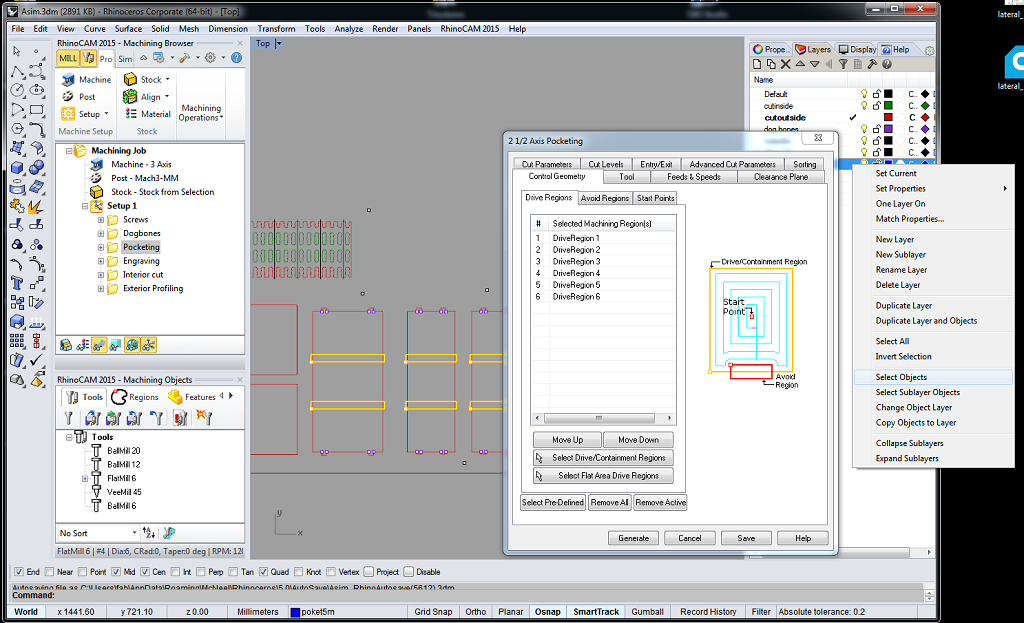Open the Stock dropdown arrow
Image resolution: width=1024 pixels, height=623 pixels.
click(167, 80)
